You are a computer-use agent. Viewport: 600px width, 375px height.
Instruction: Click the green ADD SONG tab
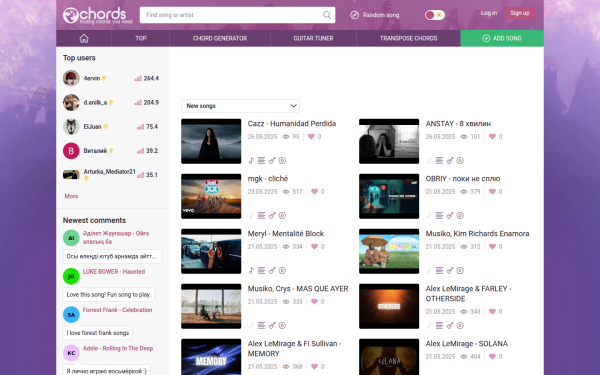point(502,38)
